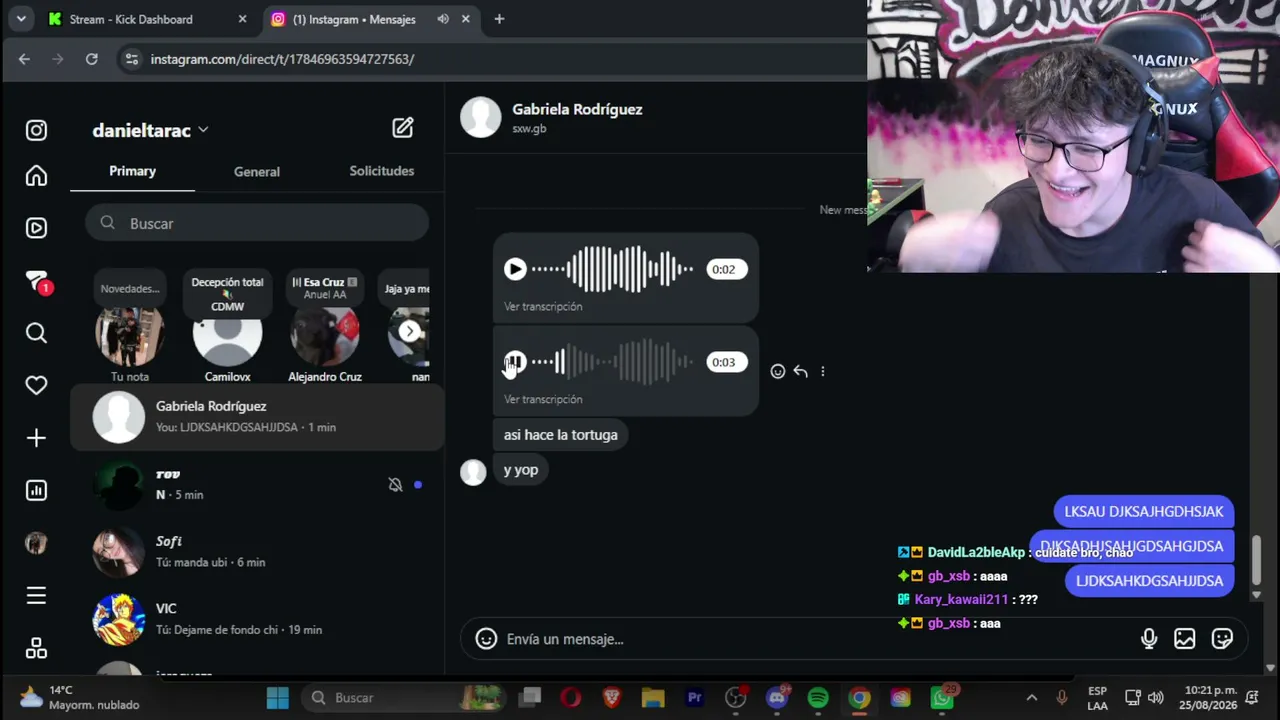This screenshot has width=1280, height=720.
Task: Open Discord from the taskbar
Action: [x=777, y=698]
